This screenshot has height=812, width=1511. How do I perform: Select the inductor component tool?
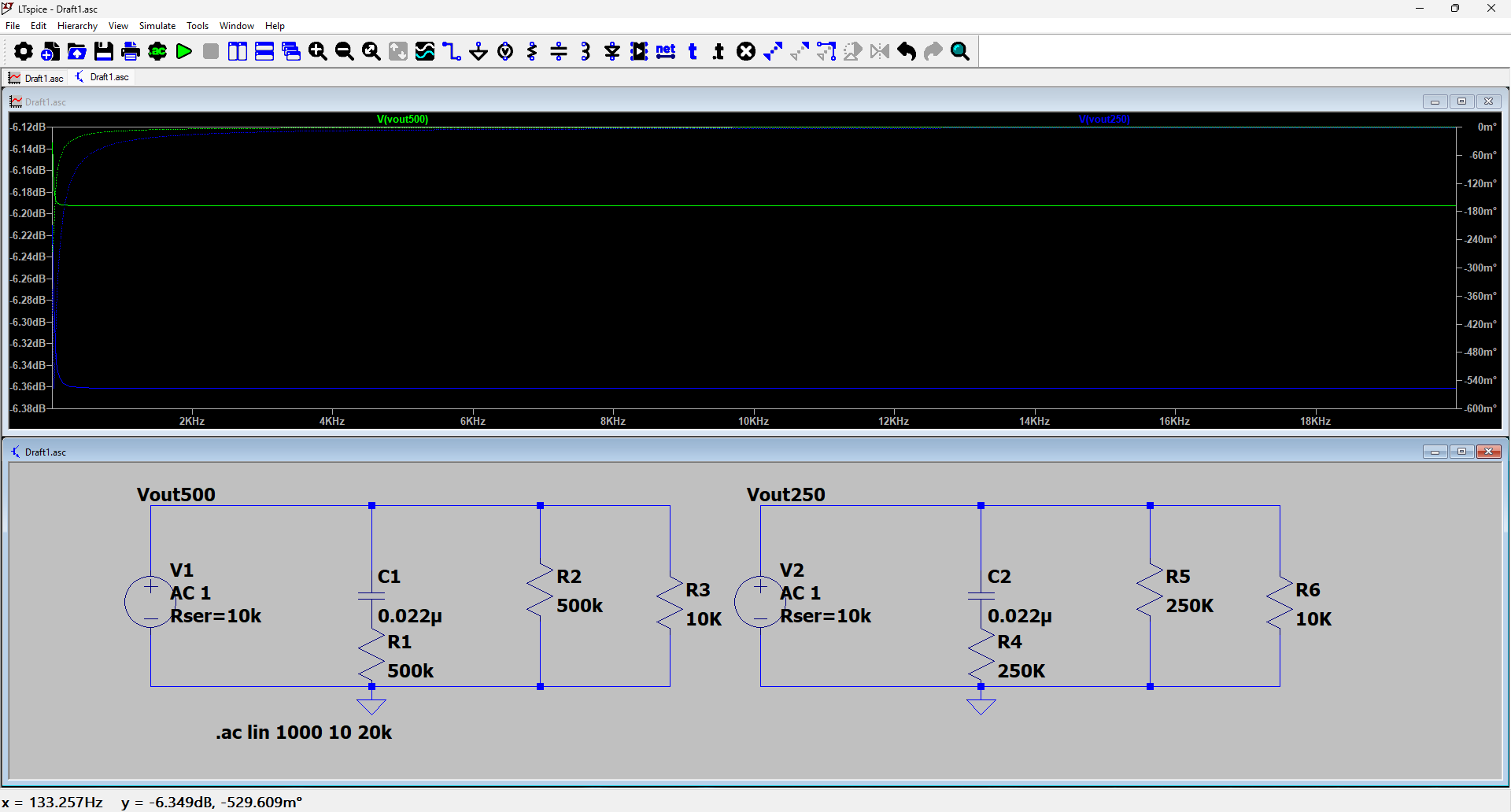[x=586, y=52]
